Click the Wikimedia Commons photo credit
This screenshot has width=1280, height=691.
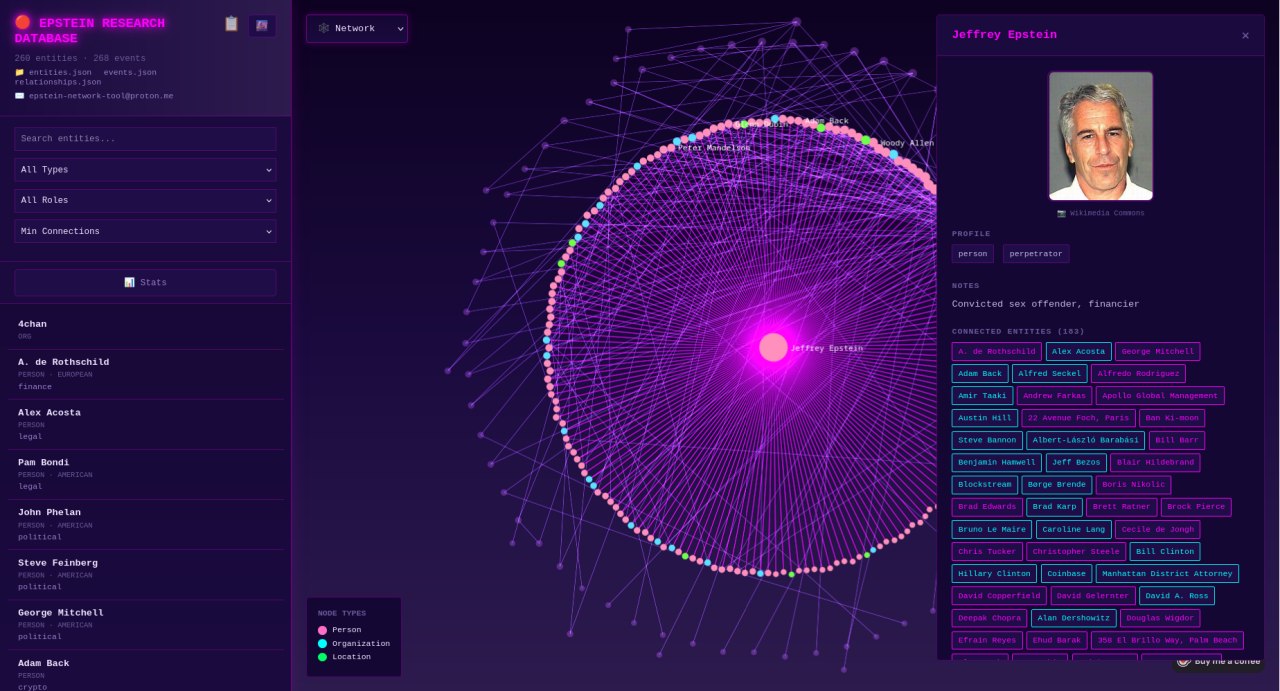click(1100, 213)
